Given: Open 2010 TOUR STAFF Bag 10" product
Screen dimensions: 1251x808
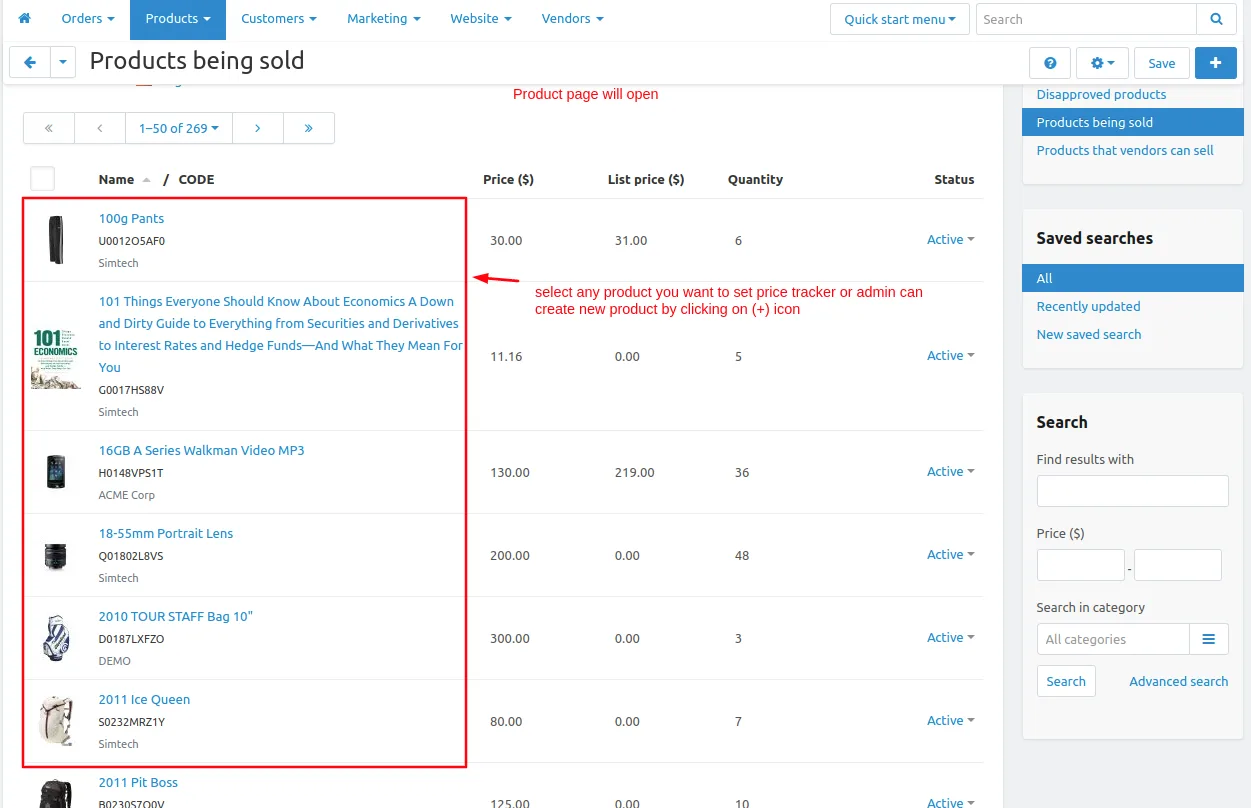Looking at the screenshot, I should 176,616.
